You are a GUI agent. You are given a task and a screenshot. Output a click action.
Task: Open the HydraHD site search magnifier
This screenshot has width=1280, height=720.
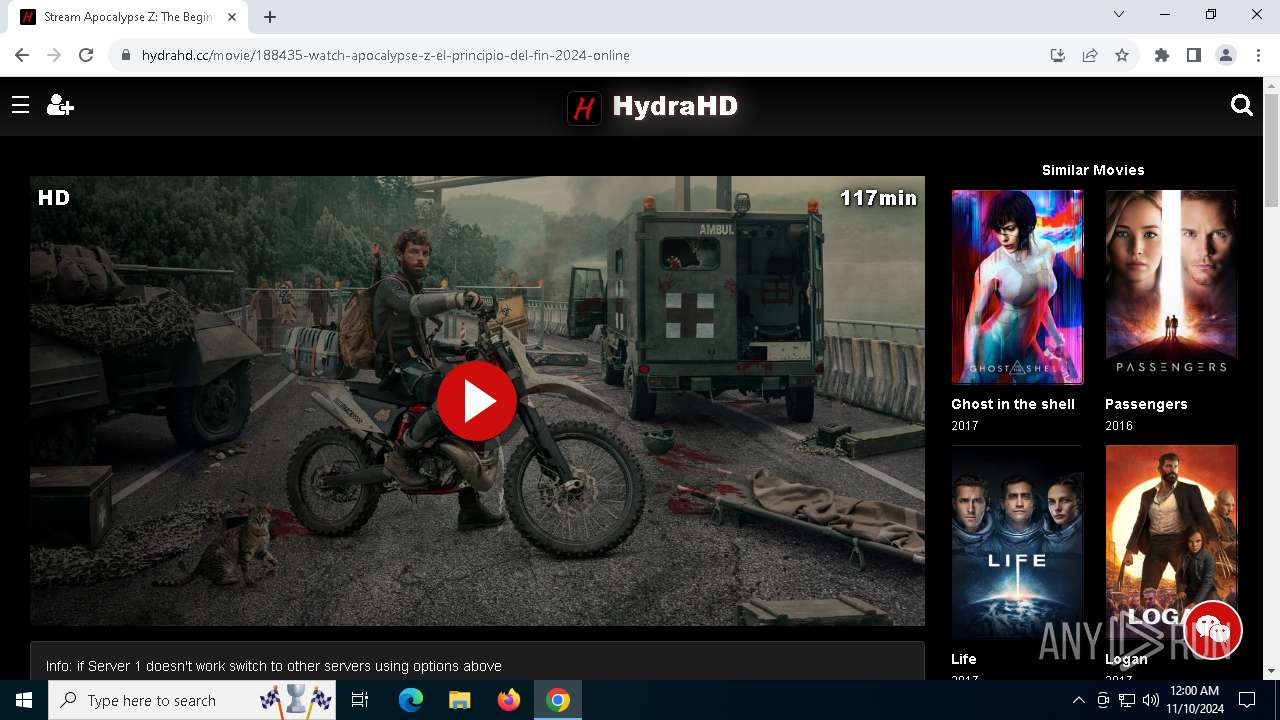tap(1242, 105)
